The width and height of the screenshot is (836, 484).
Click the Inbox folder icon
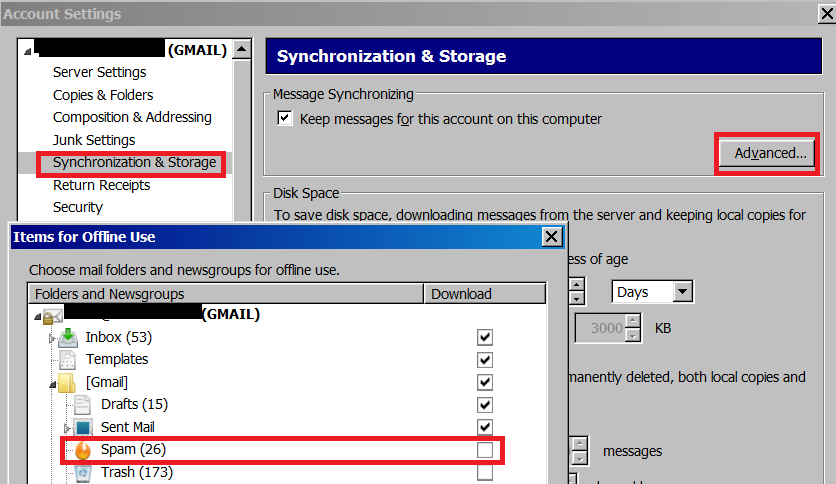(x=68, y=338)
